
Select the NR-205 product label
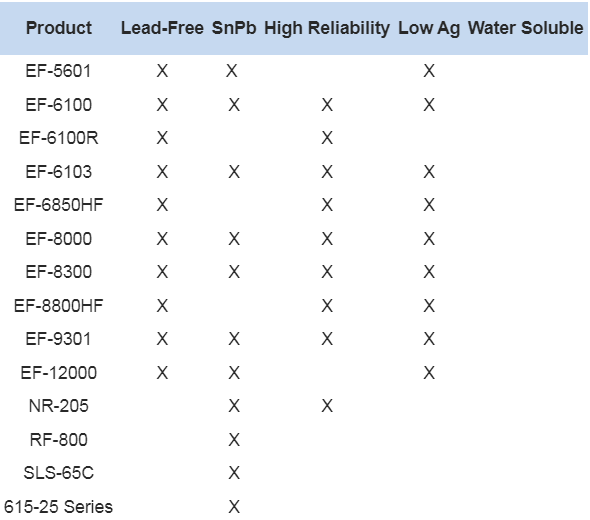pos(59,406)
